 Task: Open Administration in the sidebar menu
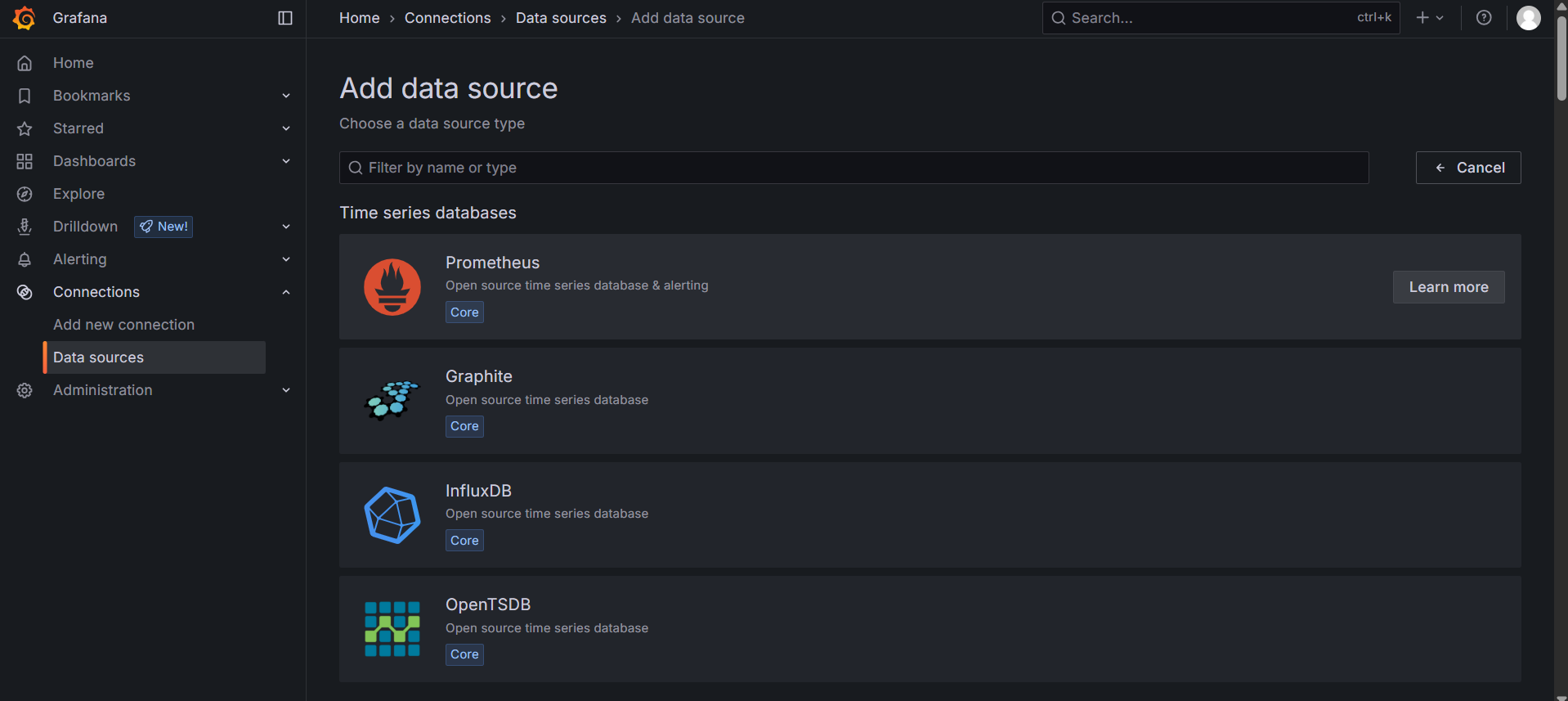coord(103,390)
